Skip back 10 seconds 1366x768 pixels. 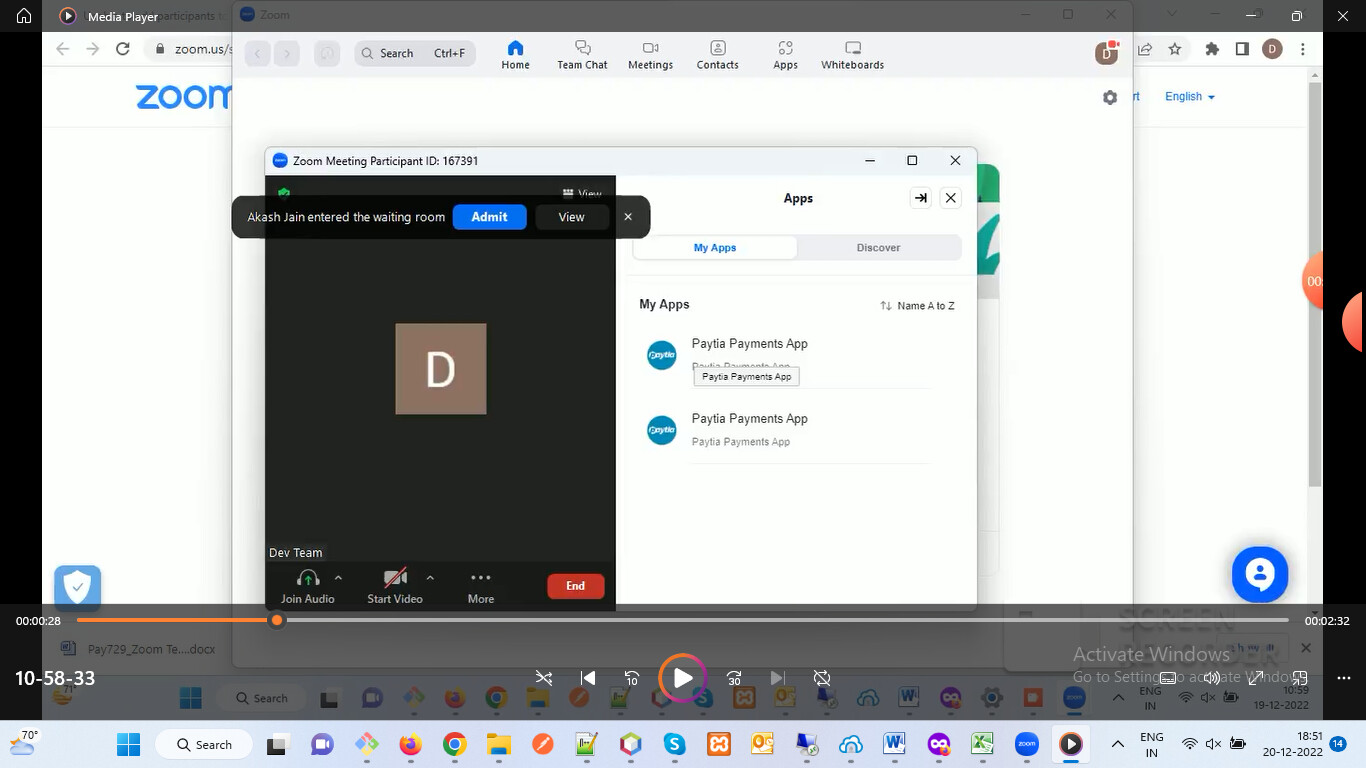(x=632, y=678)
